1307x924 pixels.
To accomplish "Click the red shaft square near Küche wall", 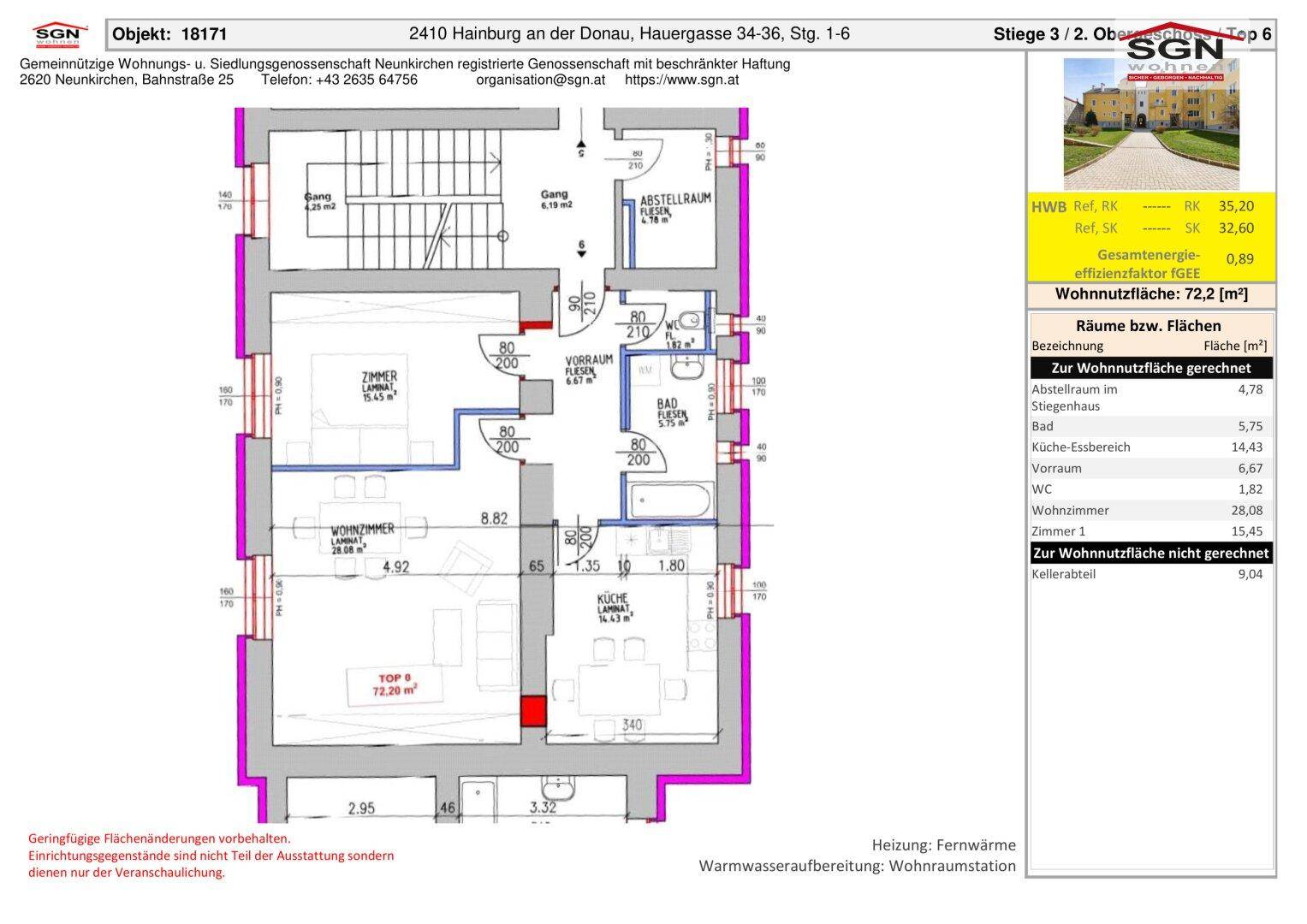I will click(534, 712).
